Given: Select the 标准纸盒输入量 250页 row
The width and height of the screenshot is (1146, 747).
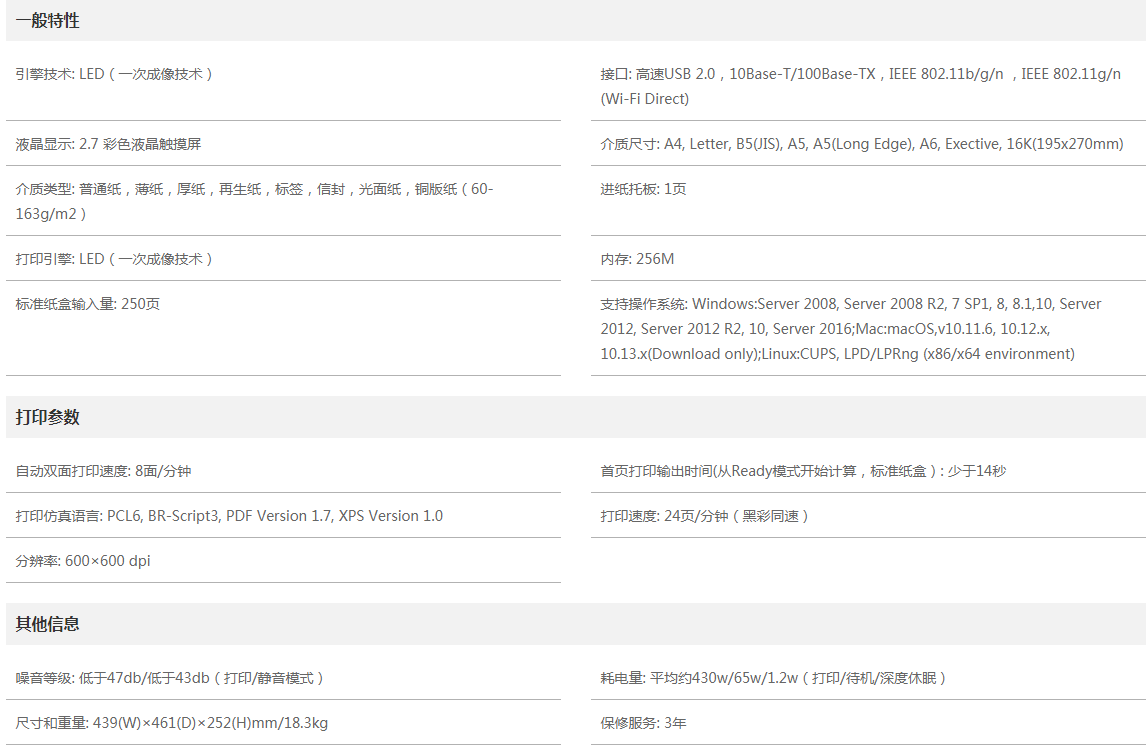Looking at the screenshot, I should 88,304.
